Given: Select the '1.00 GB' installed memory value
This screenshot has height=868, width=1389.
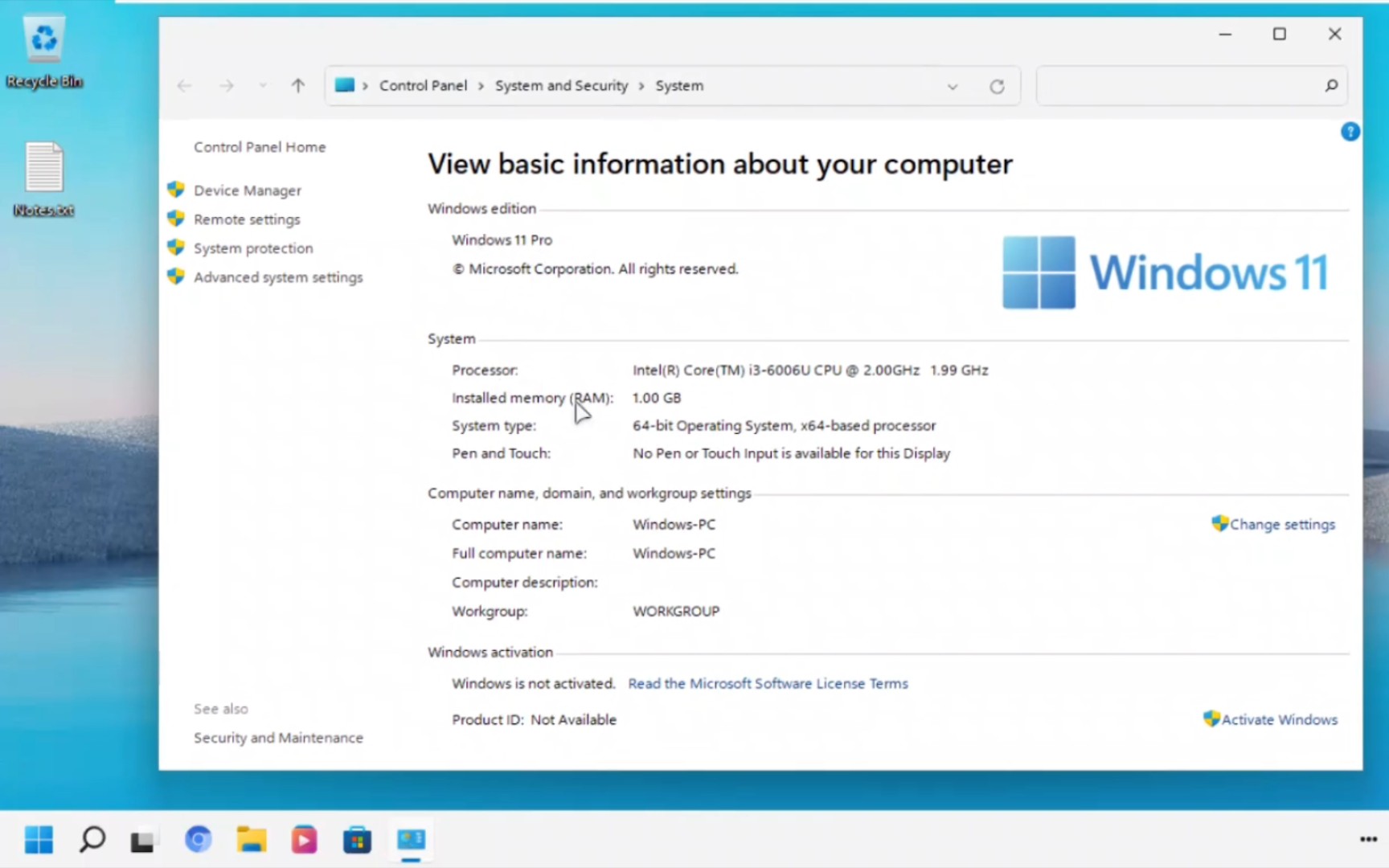Looking at the screenshot, I should pos(657,398).
